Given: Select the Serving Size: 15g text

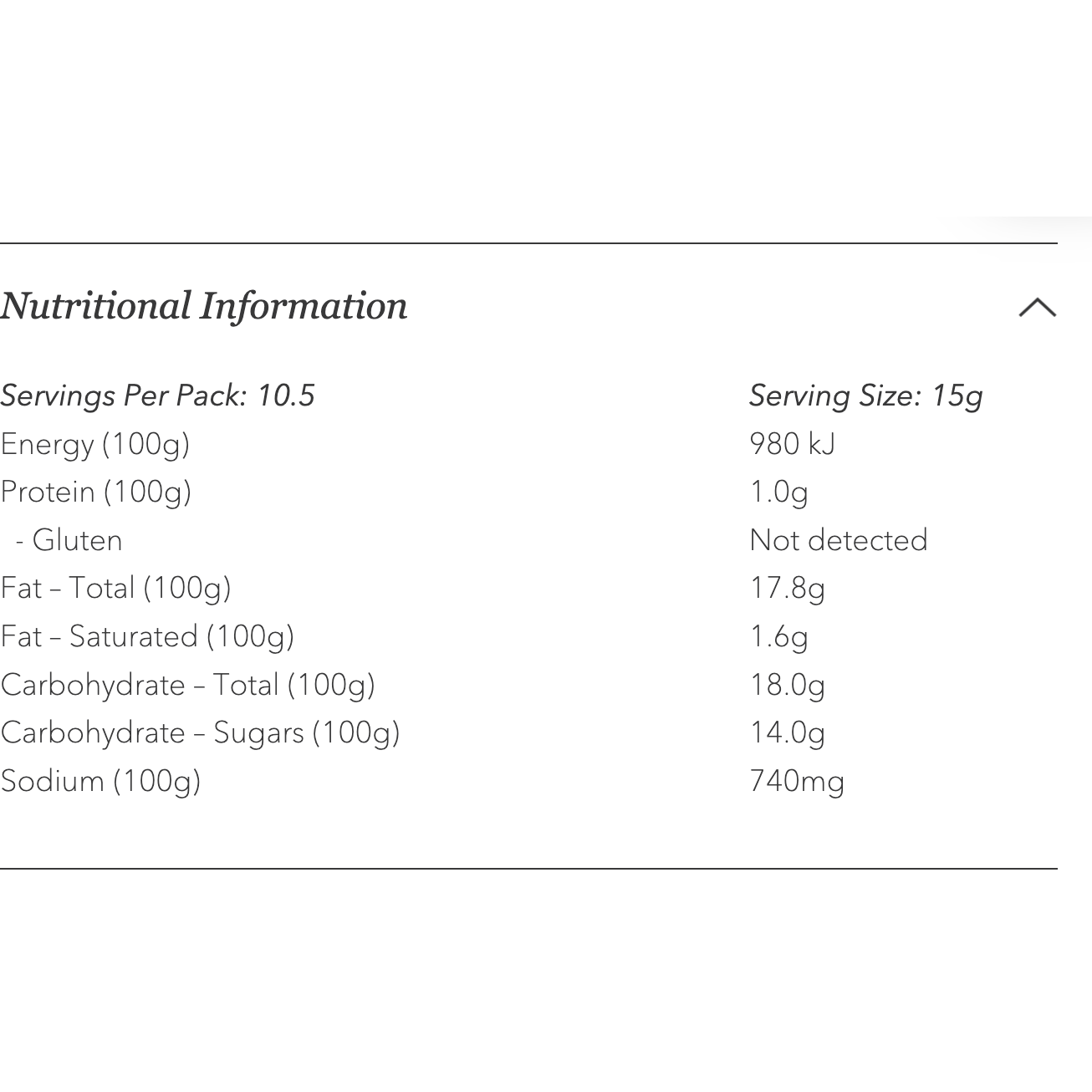Looking at the screenshot, I should 866,395.
